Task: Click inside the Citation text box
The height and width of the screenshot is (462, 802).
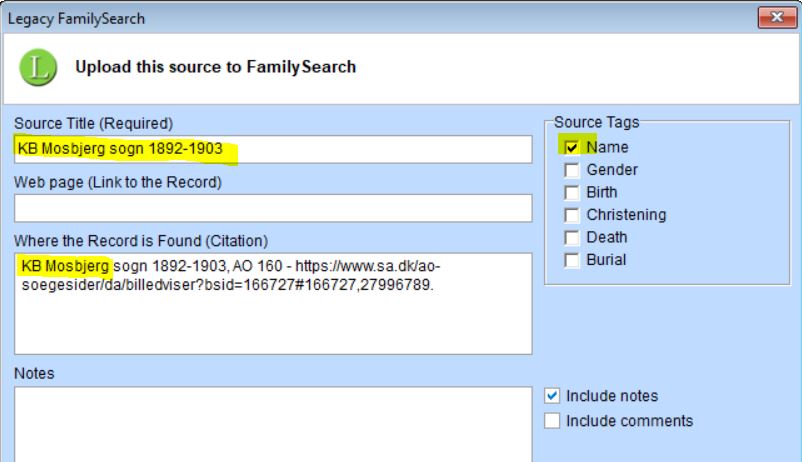Action: coord(273,303)
